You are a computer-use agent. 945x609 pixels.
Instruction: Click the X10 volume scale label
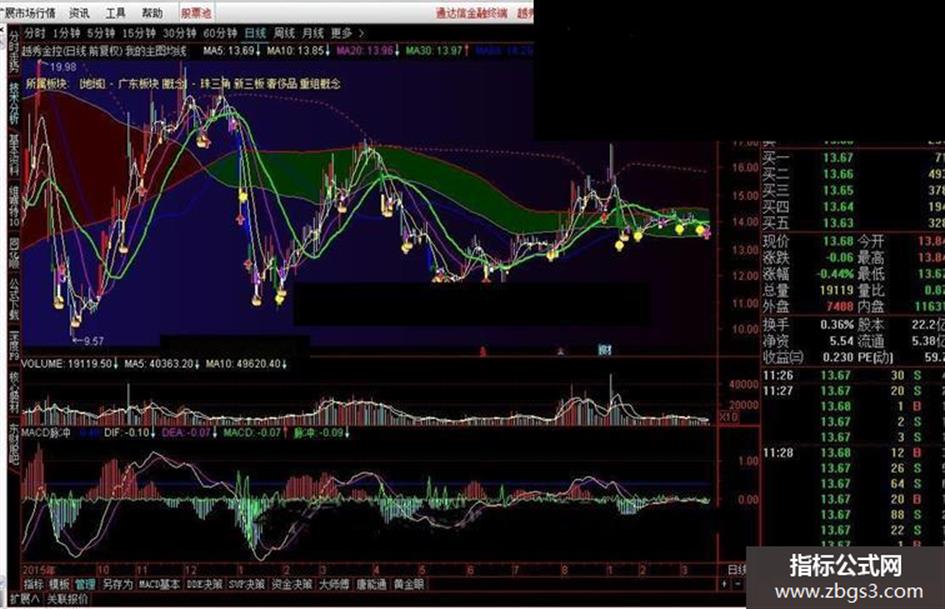pos(729,417)
